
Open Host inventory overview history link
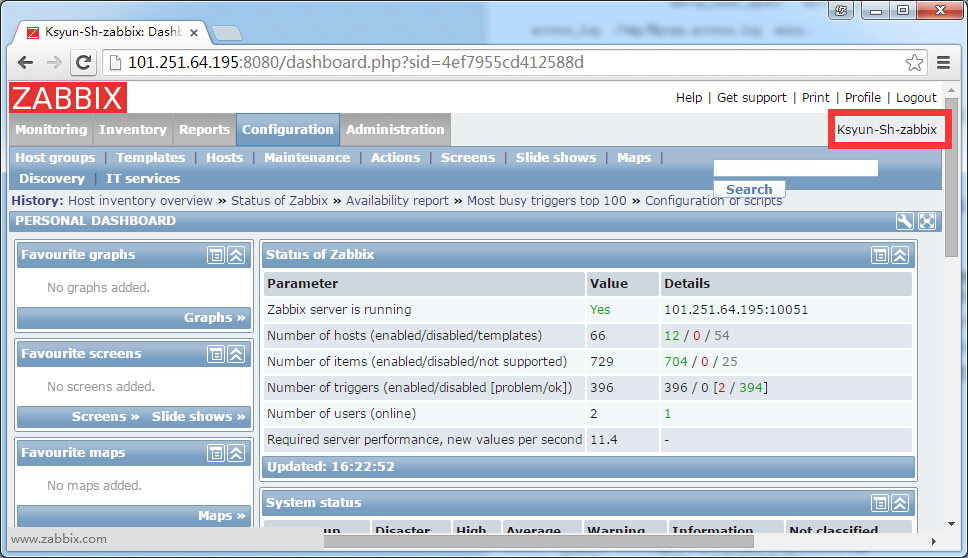pyautogui.click(x=140, y=201)
